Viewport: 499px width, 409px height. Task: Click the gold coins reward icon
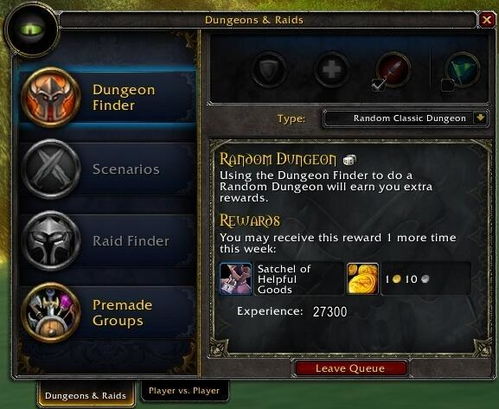(363, 279)
